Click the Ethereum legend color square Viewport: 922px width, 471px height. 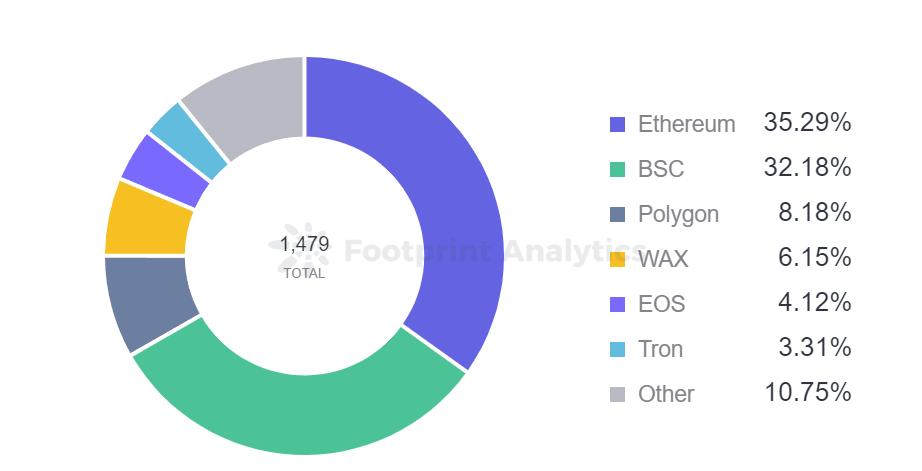coord(618,125)
